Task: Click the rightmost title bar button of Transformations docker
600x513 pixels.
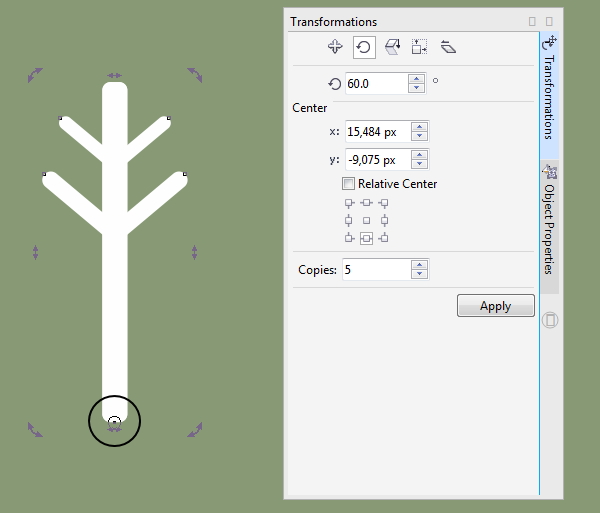Action: [x=549, y=21]
